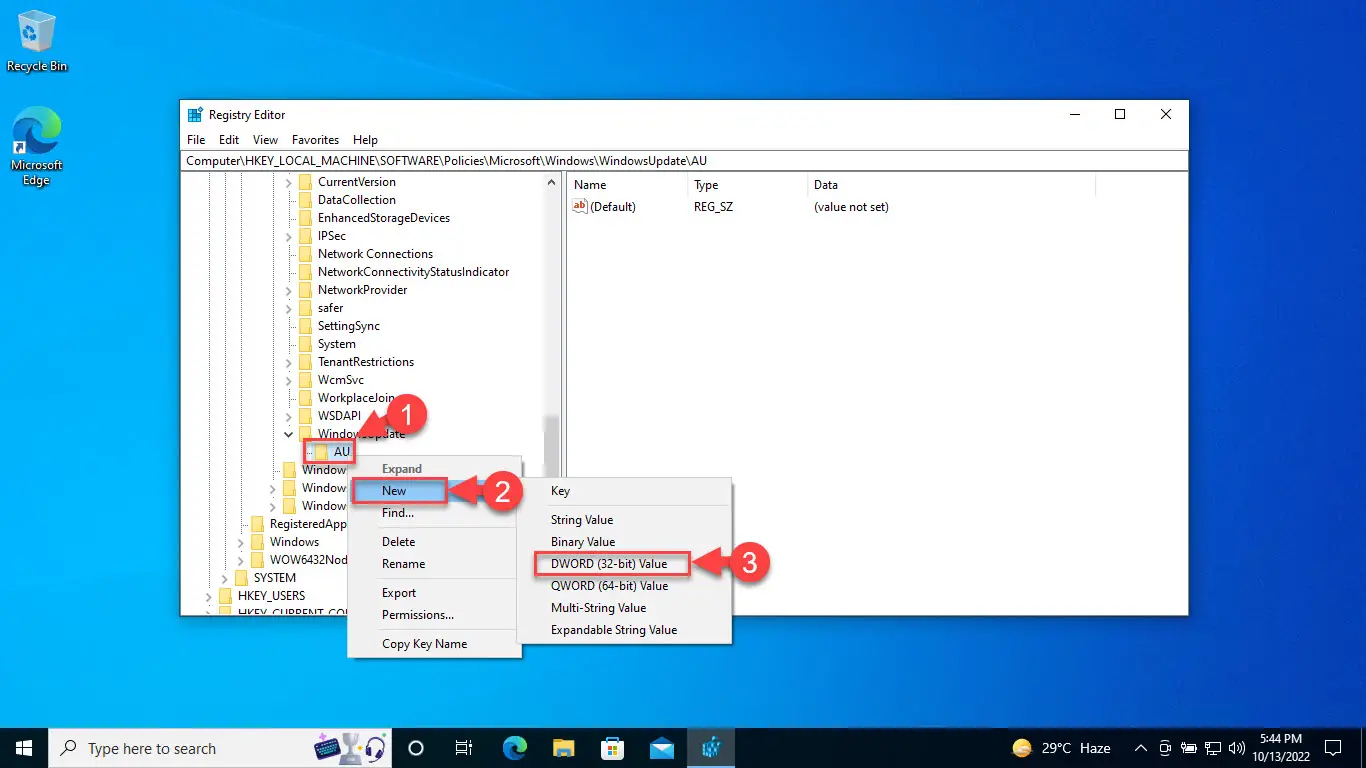This screenshot has height=768, width=1366.
Task: Open the Edit menu
Action: pos(229,140)
